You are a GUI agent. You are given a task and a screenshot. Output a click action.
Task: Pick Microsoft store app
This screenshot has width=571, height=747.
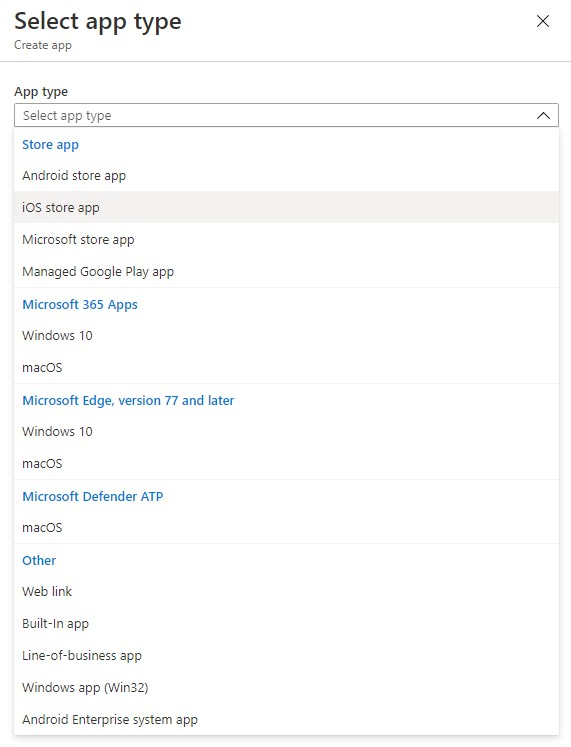pos(286,239)
